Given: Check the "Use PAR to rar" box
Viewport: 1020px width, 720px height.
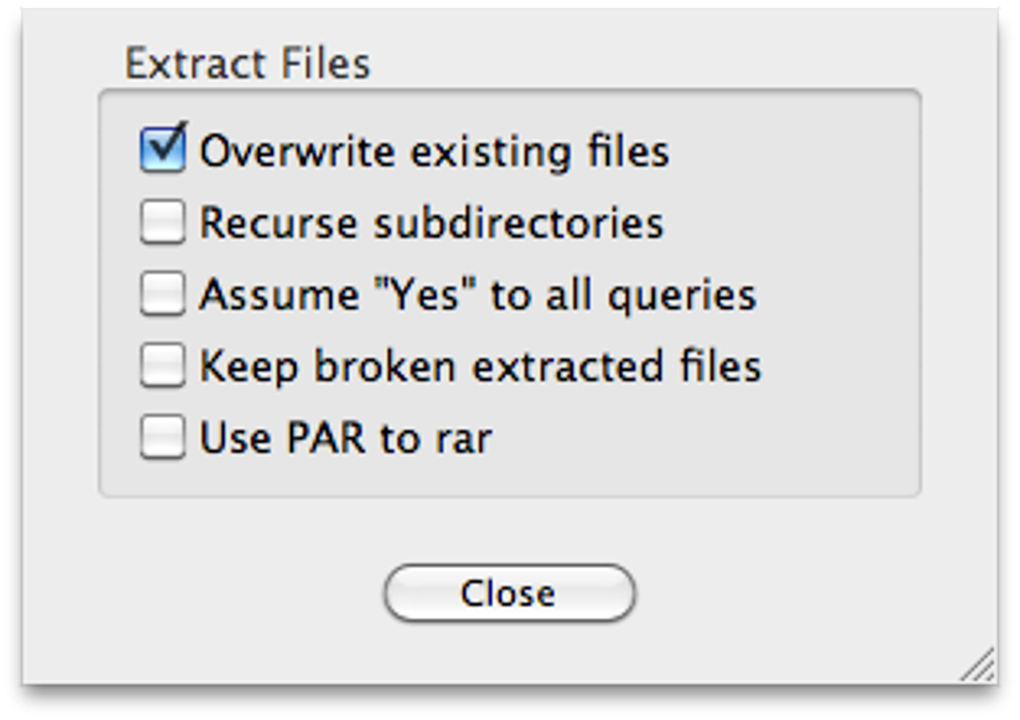Looking at the screenshot, I should coord(162,437).
